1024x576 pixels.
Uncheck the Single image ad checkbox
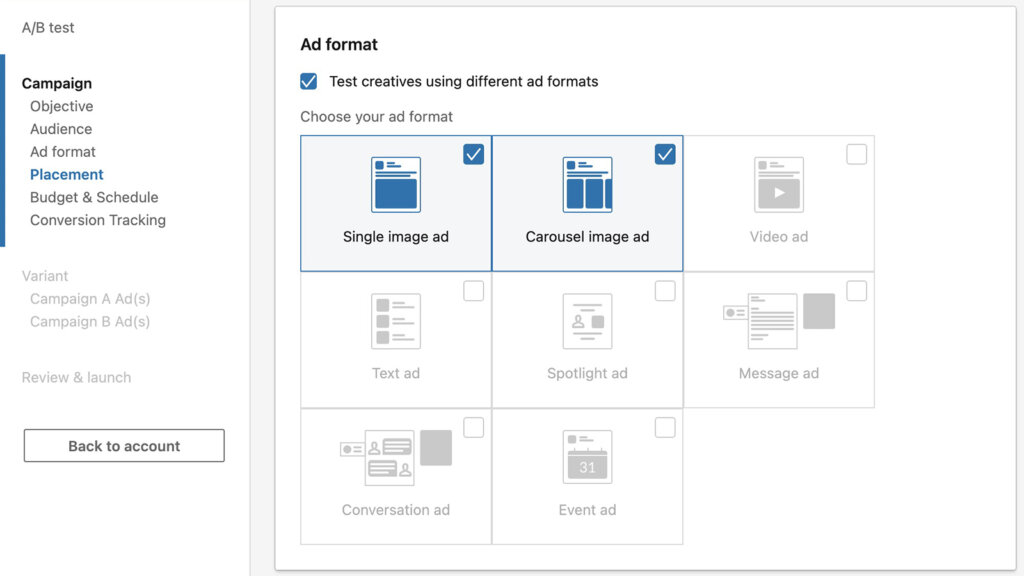(x=473, y=154)
